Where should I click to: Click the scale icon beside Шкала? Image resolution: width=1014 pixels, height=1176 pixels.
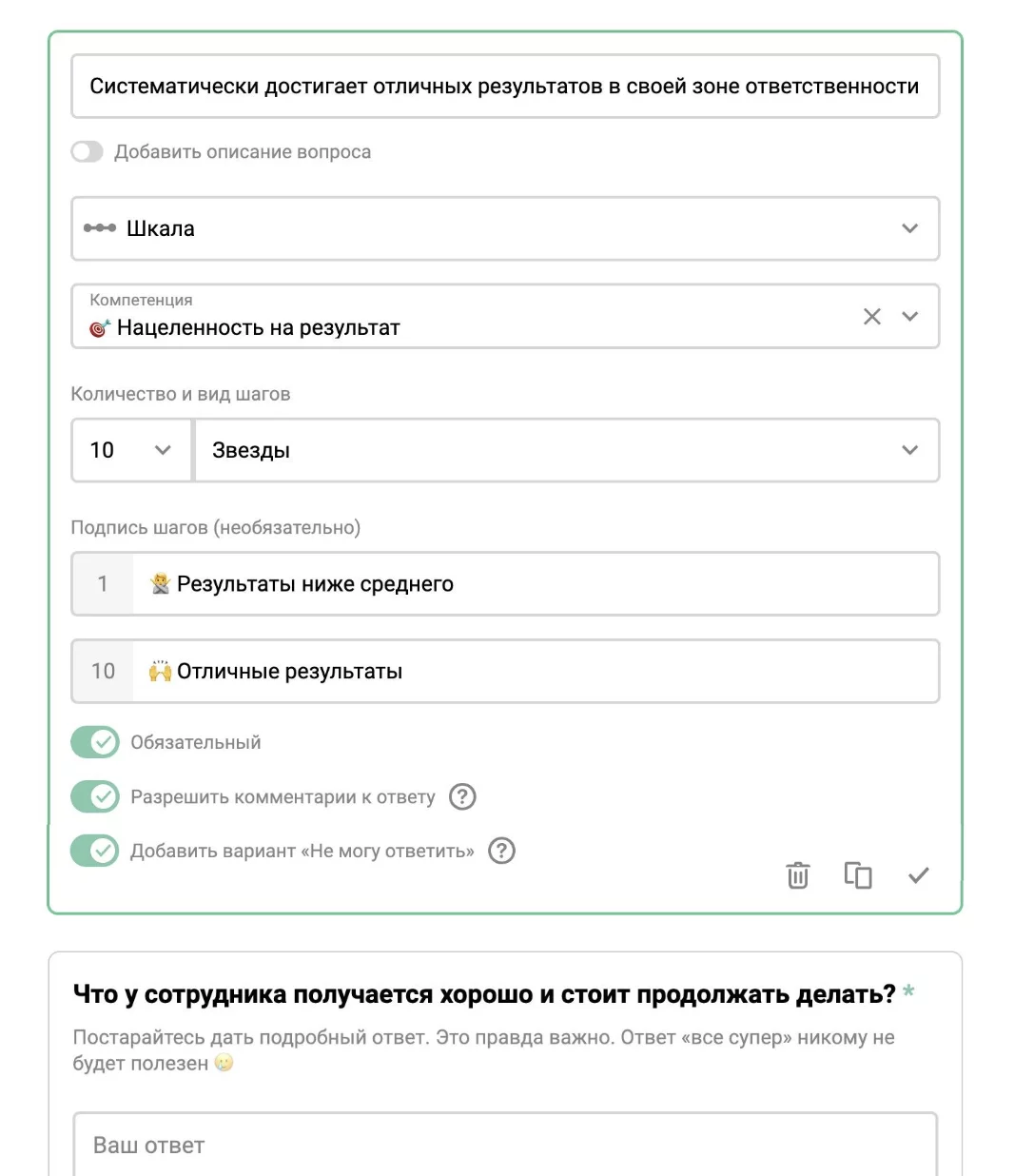100,228
